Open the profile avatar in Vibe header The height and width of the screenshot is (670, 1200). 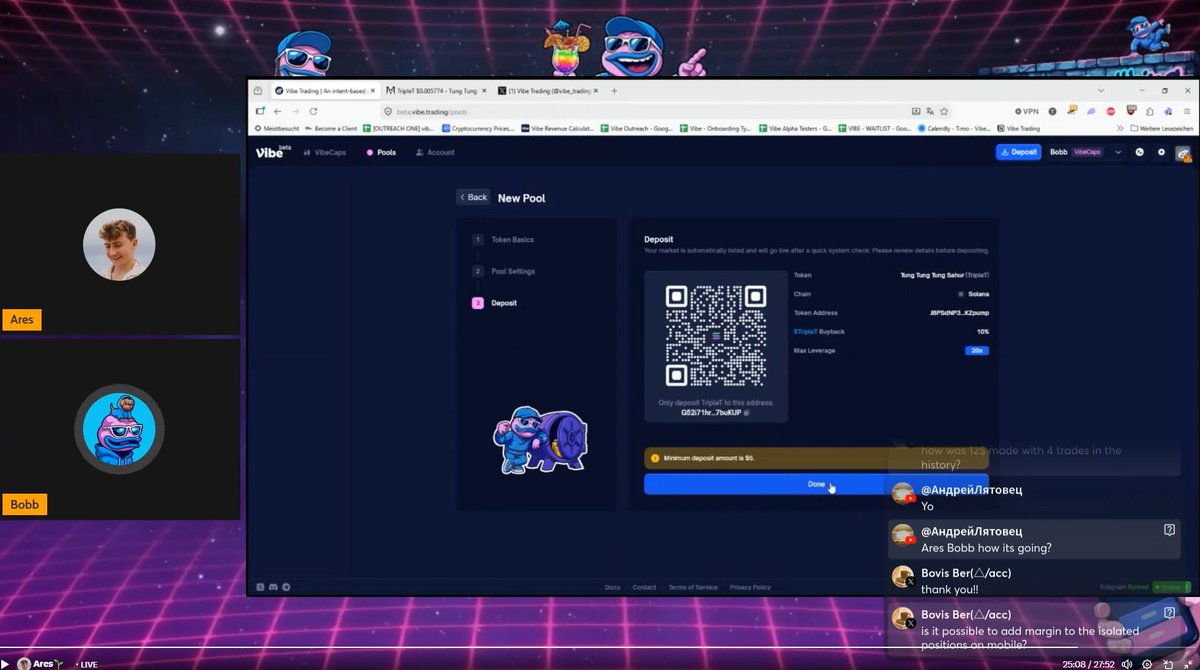(1183, 153)
